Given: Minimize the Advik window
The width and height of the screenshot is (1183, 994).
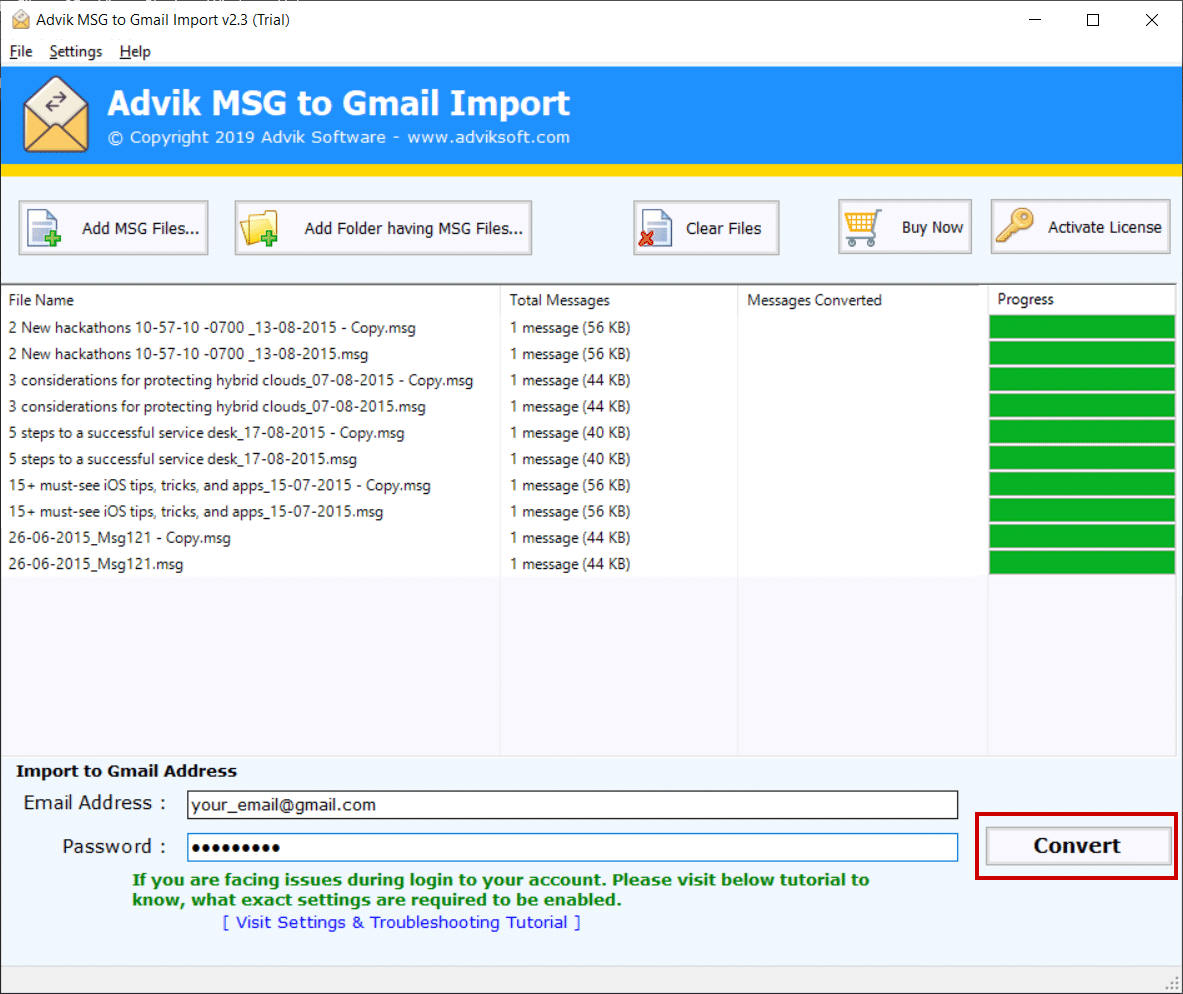Looking at the screenshot, I should tap(1035, 20).
